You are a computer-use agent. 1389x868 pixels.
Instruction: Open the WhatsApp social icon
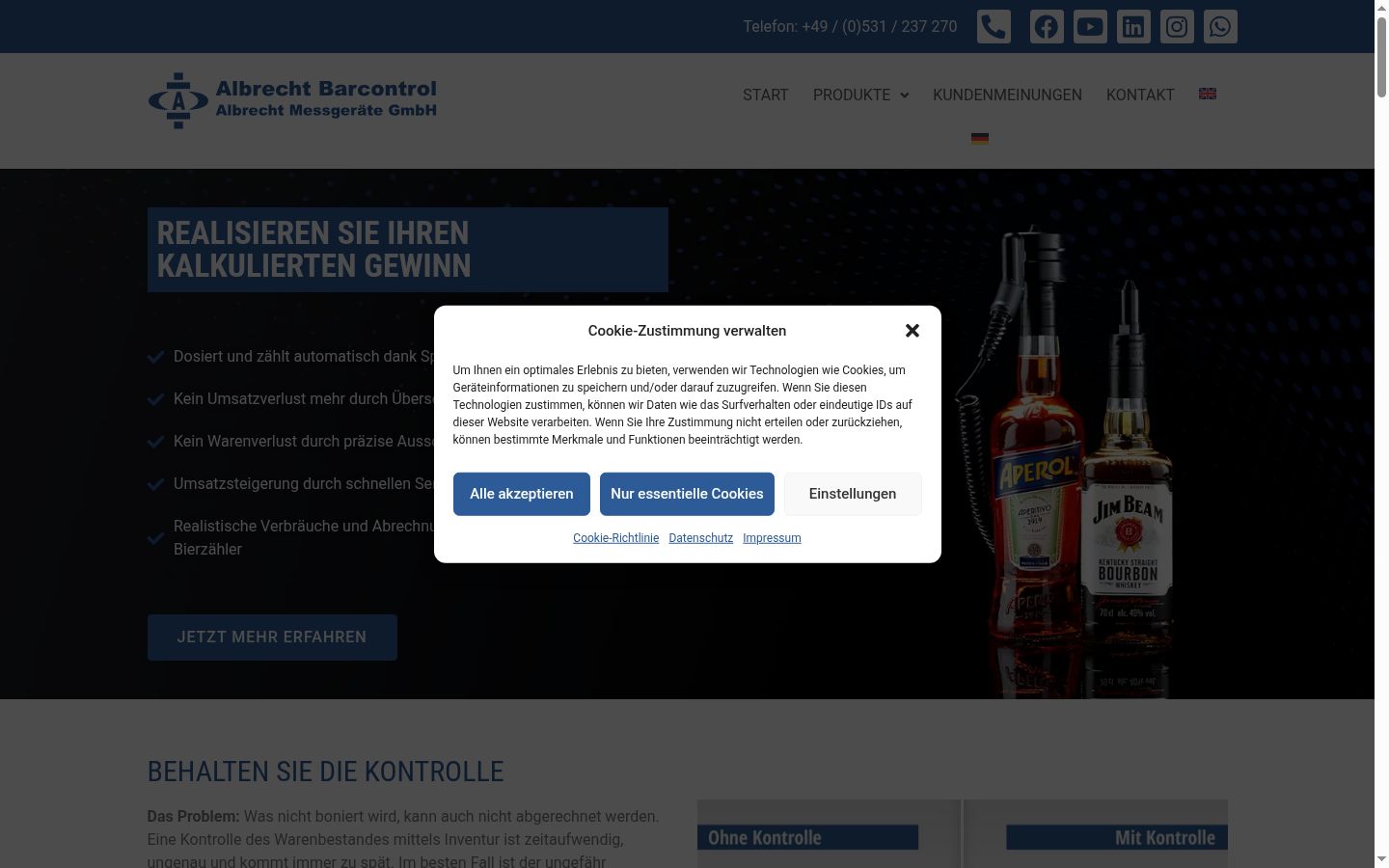tap(1220, 27)
